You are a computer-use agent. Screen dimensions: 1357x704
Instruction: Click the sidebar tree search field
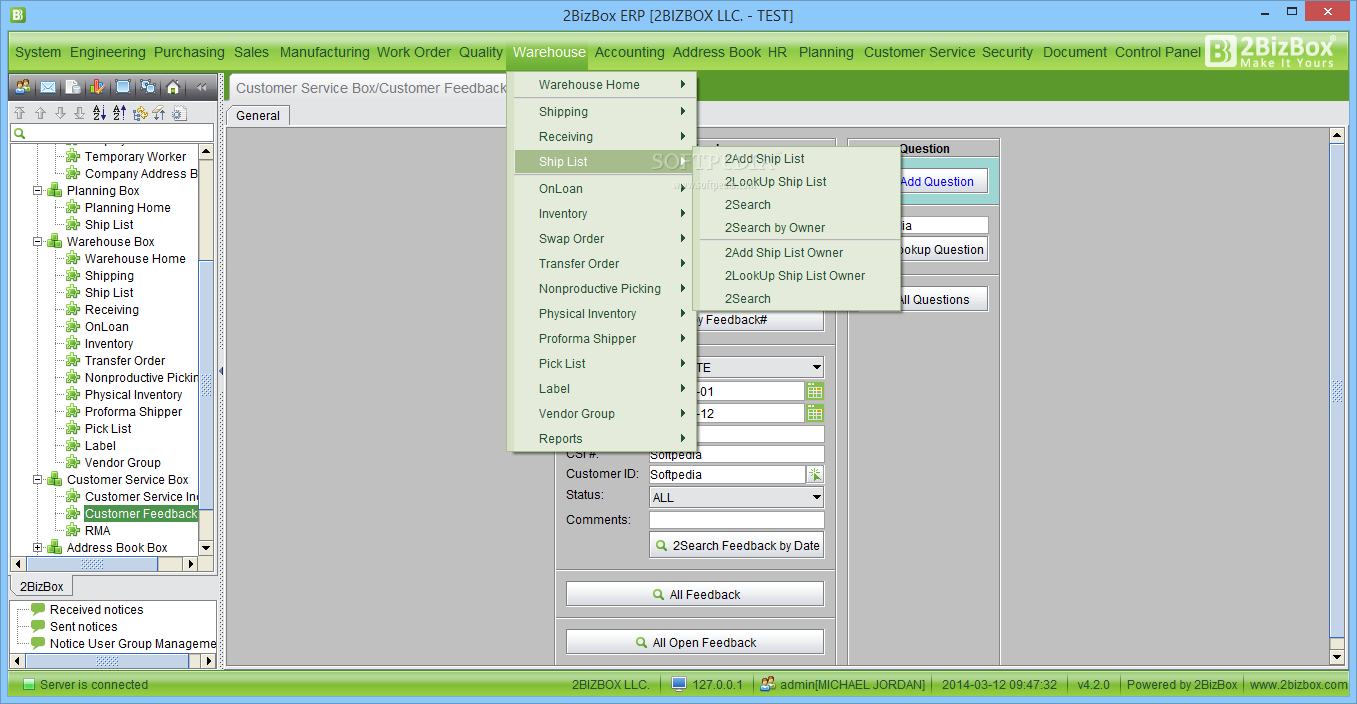(112, 132)
